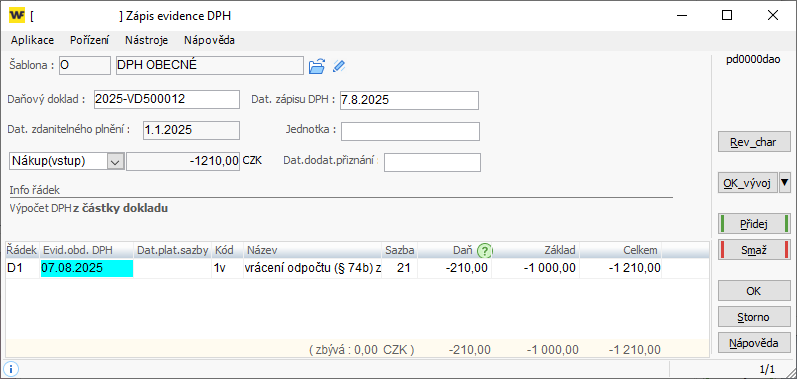Click the Evid.obd. DPH column header
This screenshot has height=379, width=797.
[86, 250]
